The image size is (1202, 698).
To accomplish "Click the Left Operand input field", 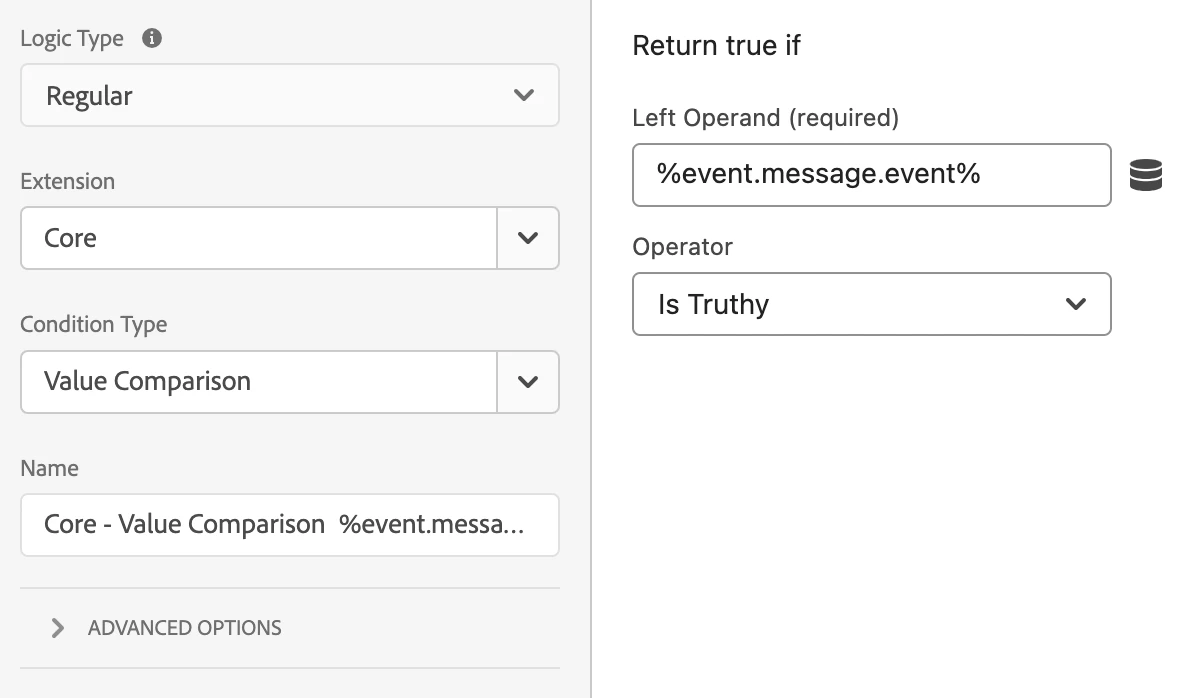I will point(871,175).
